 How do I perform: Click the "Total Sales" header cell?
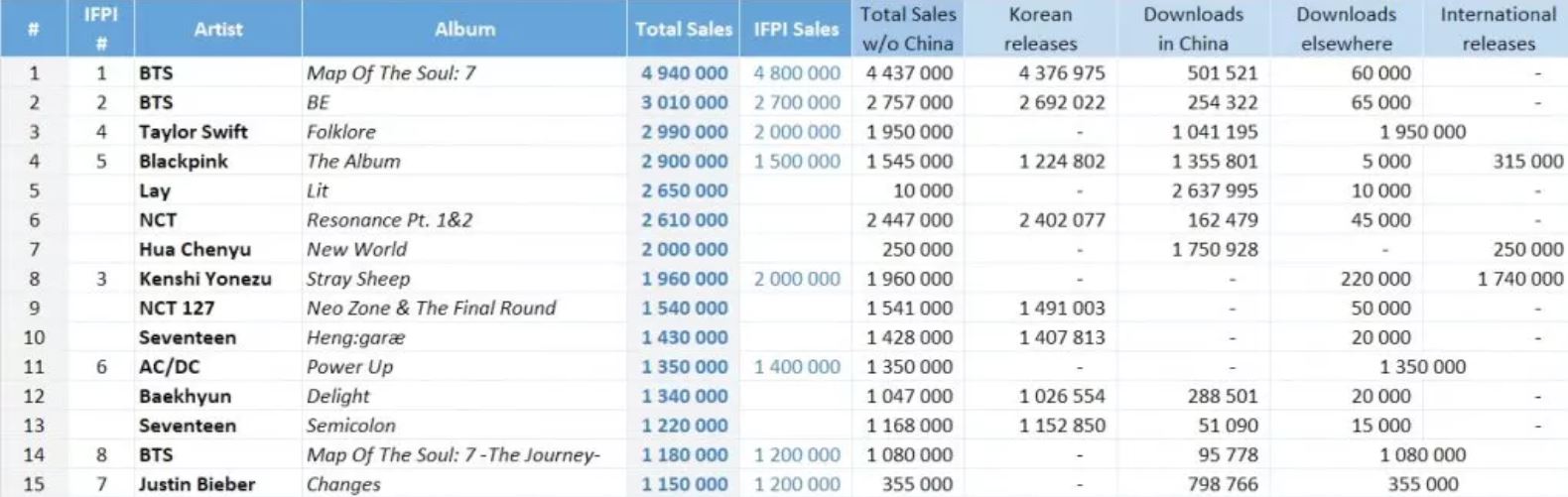pos(684,29)
